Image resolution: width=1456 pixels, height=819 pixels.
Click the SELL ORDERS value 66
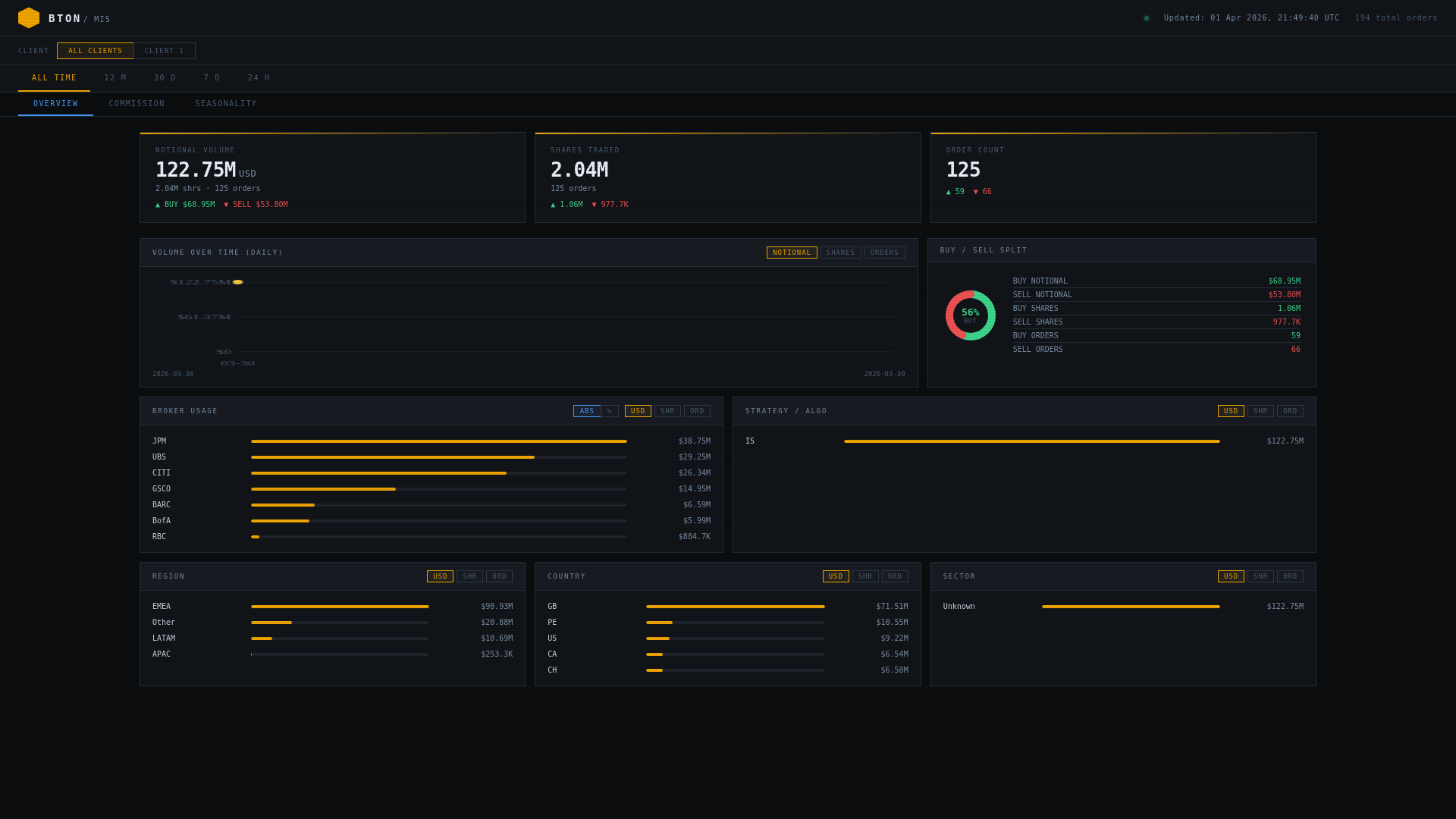pos(1296,350)
